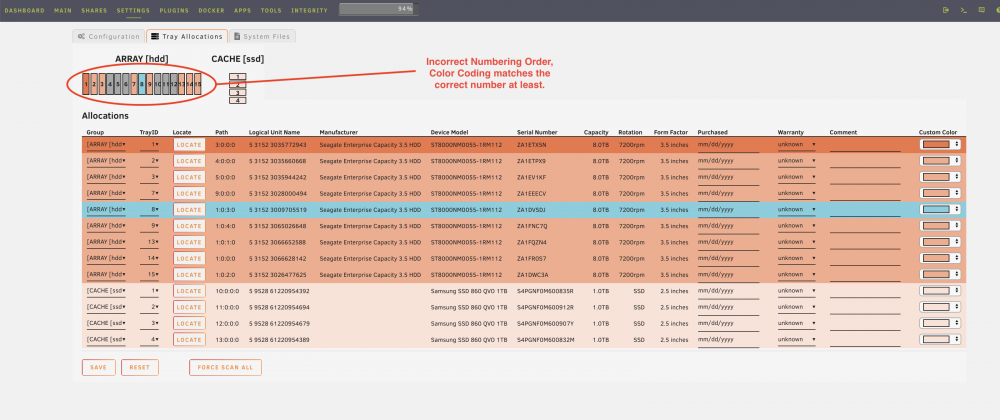Click logical unit name '5 3152 3009705519'
Image resolution: width=1000 pixels, height=420 pixels.
tap(277, 210)
